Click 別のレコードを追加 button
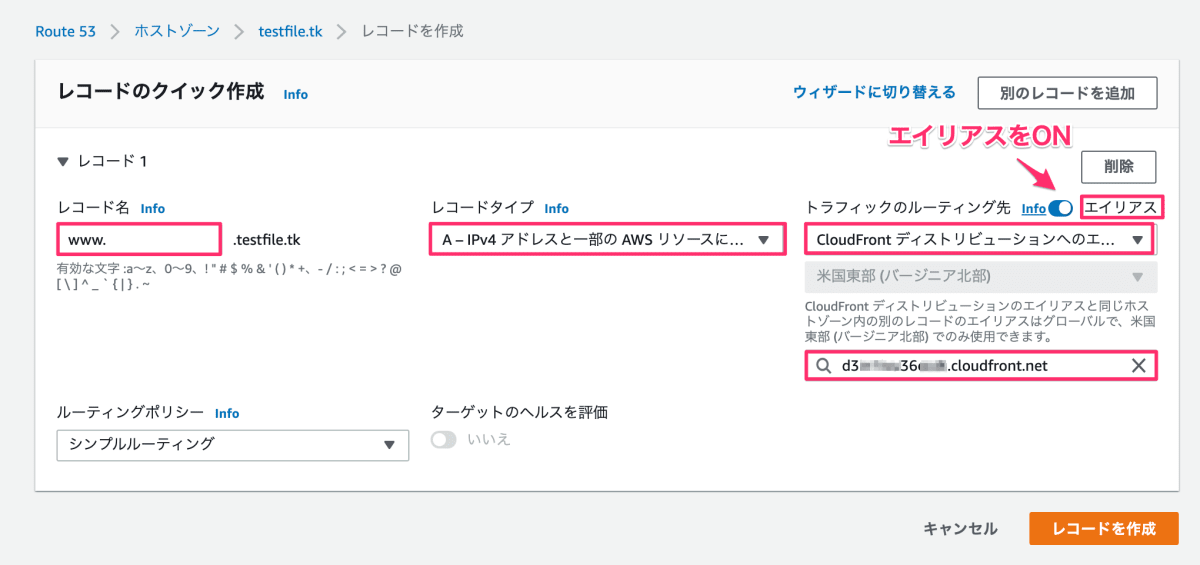 click(1067, 93)
